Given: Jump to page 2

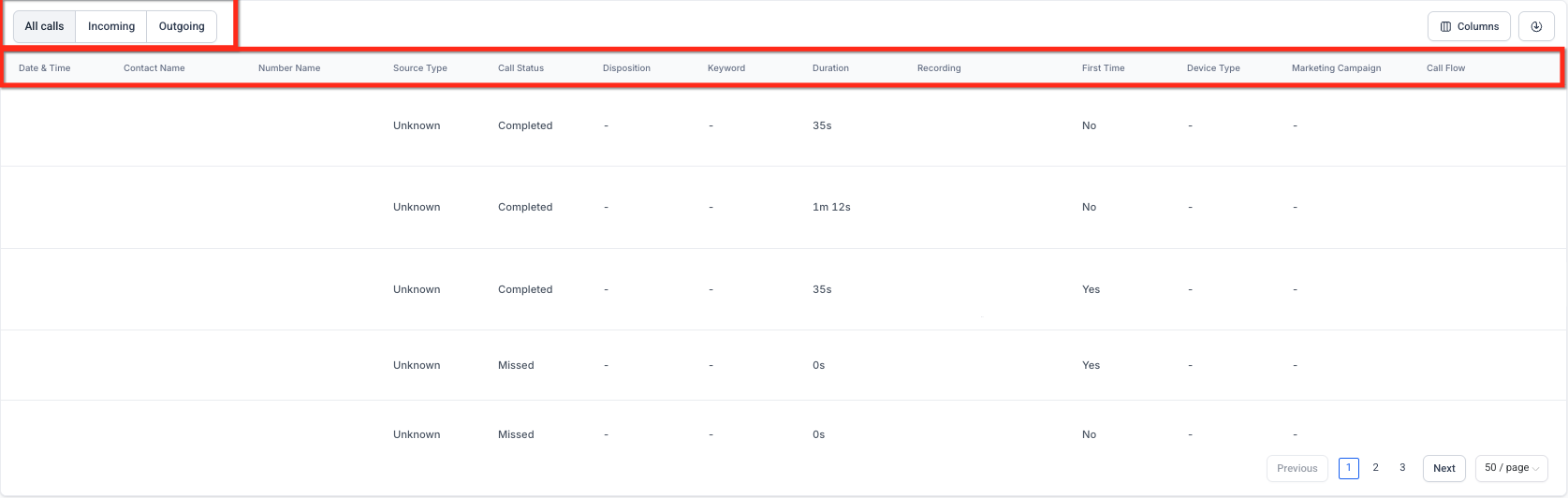Looking at the screenshot, I should pos(1375,468).
